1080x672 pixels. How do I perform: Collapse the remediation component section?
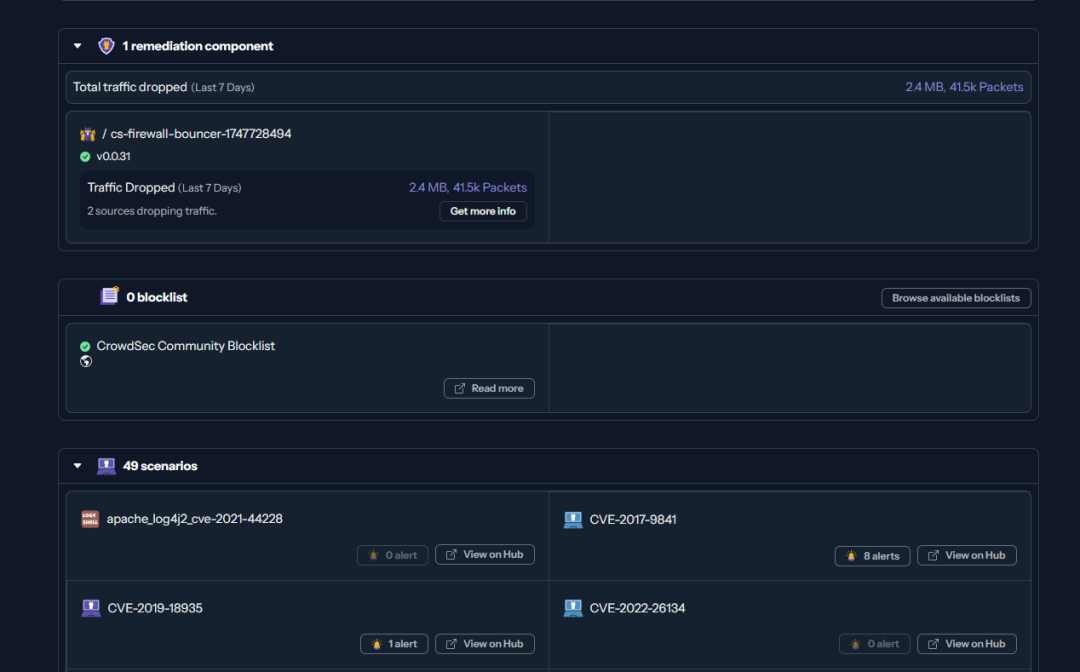pos(78,46)
